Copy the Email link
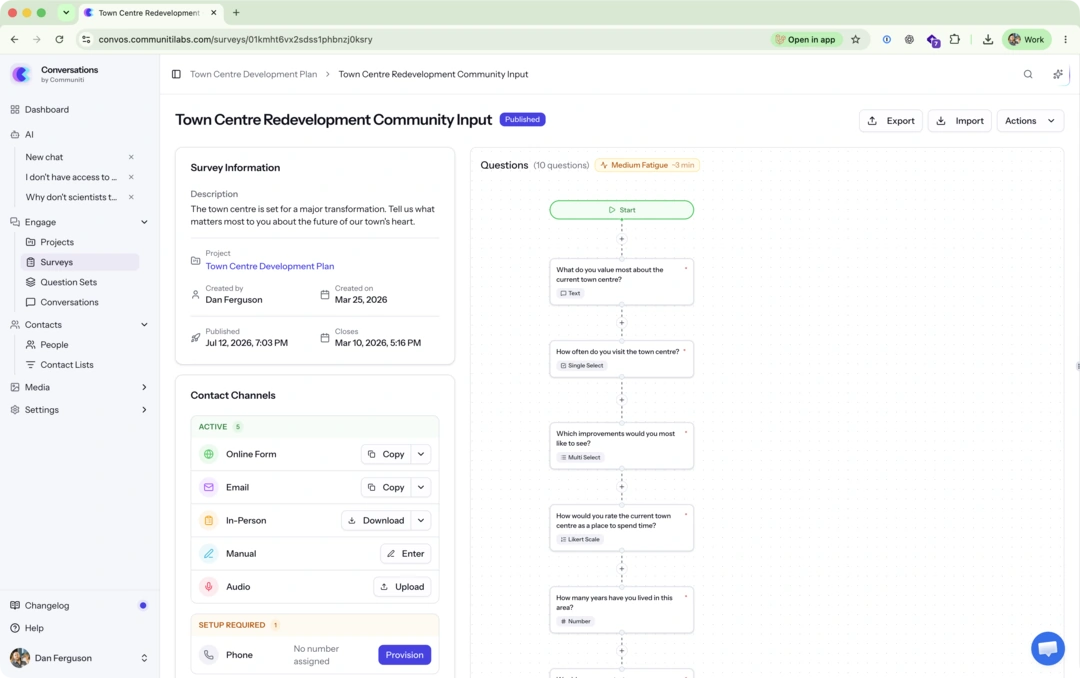 386,487
